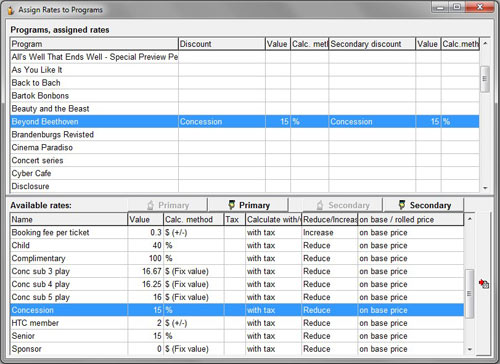500x364 pixels.
Task: Click the programs list scrollbar thumb
Action: 485,79
